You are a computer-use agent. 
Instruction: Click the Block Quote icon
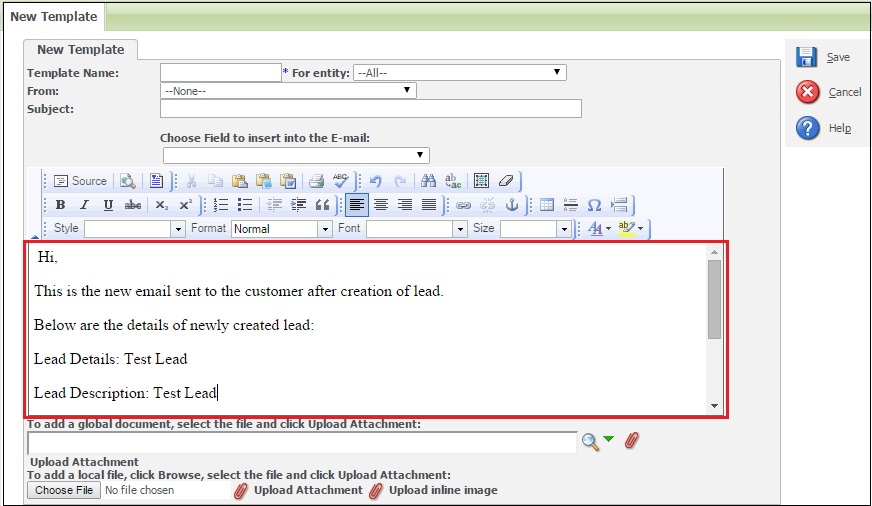point(323,205)
